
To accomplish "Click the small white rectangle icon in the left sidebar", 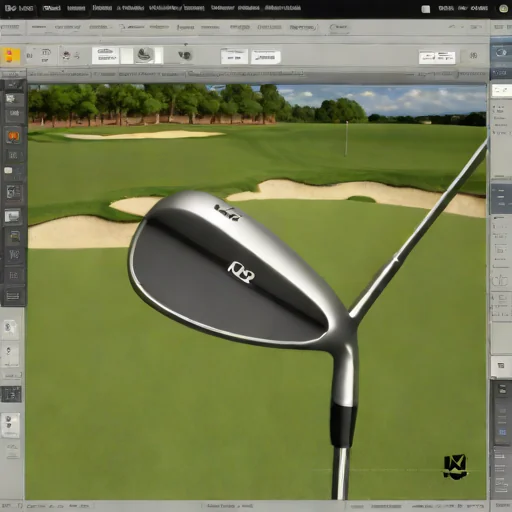I will (x=8, y=170).
